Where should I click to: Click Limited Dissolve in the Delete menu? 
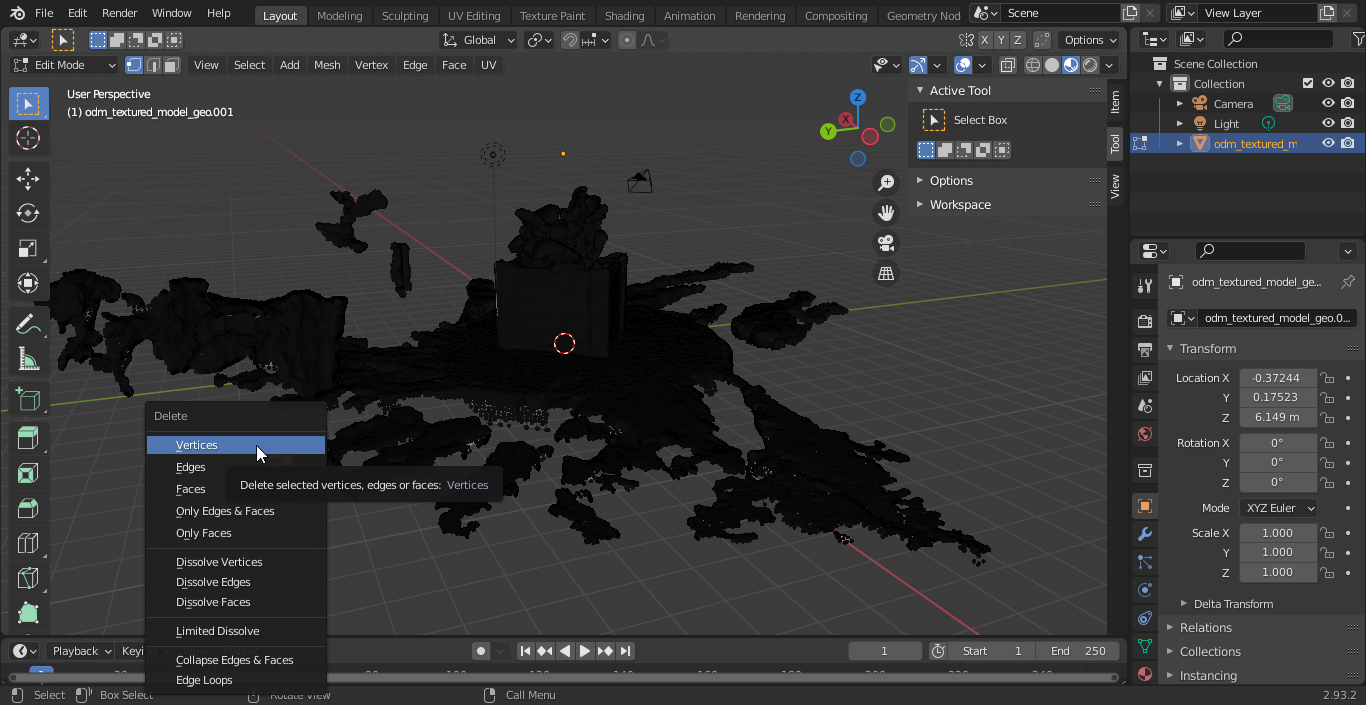pyautogui.click(x=217, y=631)
